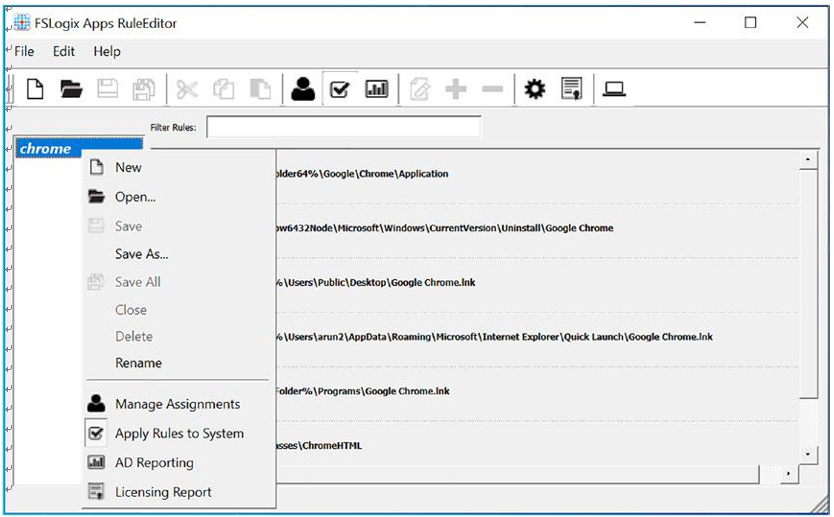Choose New in the context menu
This screenshot has width=834, height=517.
(179, 168)
